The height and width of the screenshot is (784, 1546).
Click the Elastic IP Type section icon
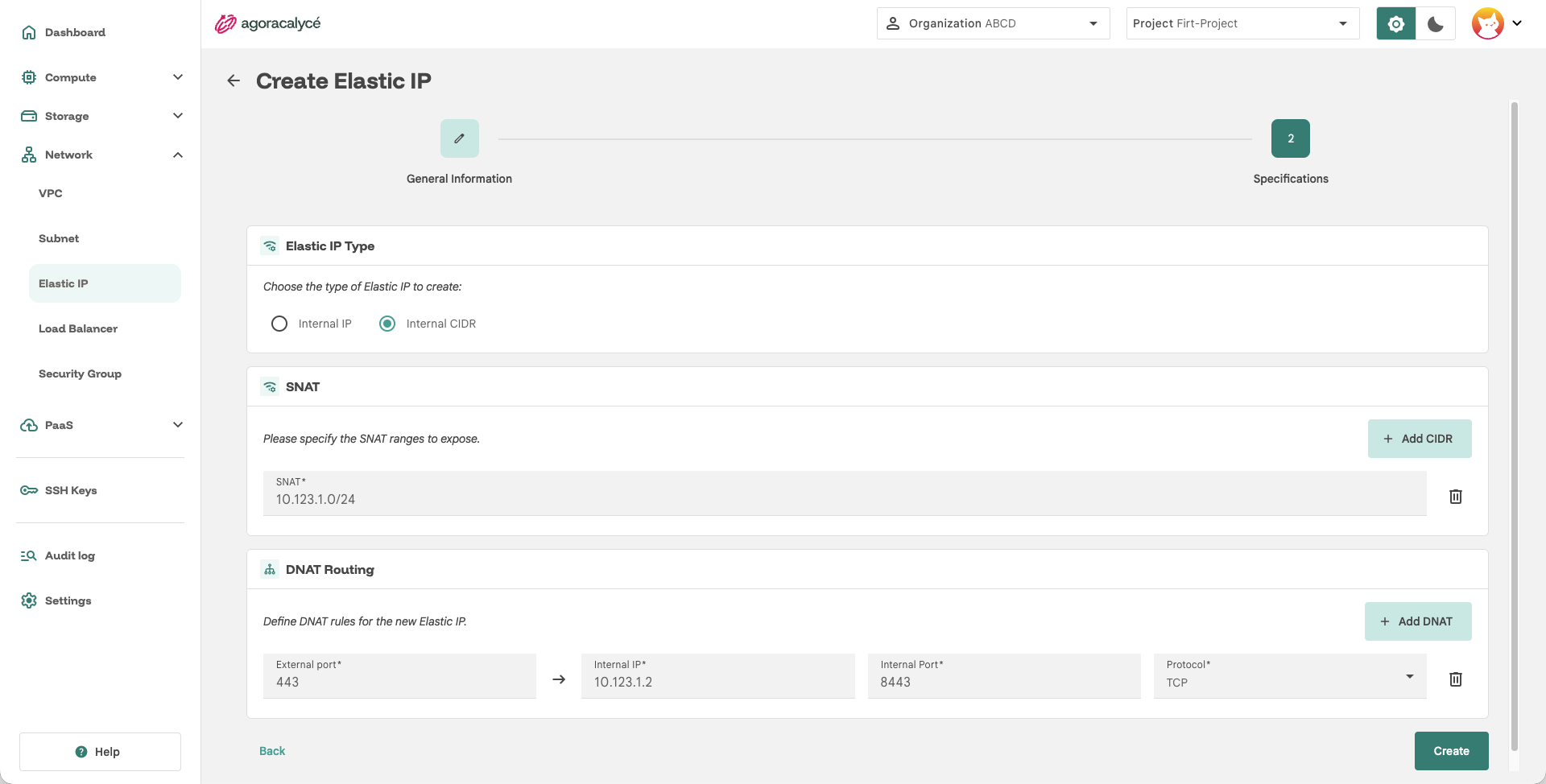tap(270, 246)
